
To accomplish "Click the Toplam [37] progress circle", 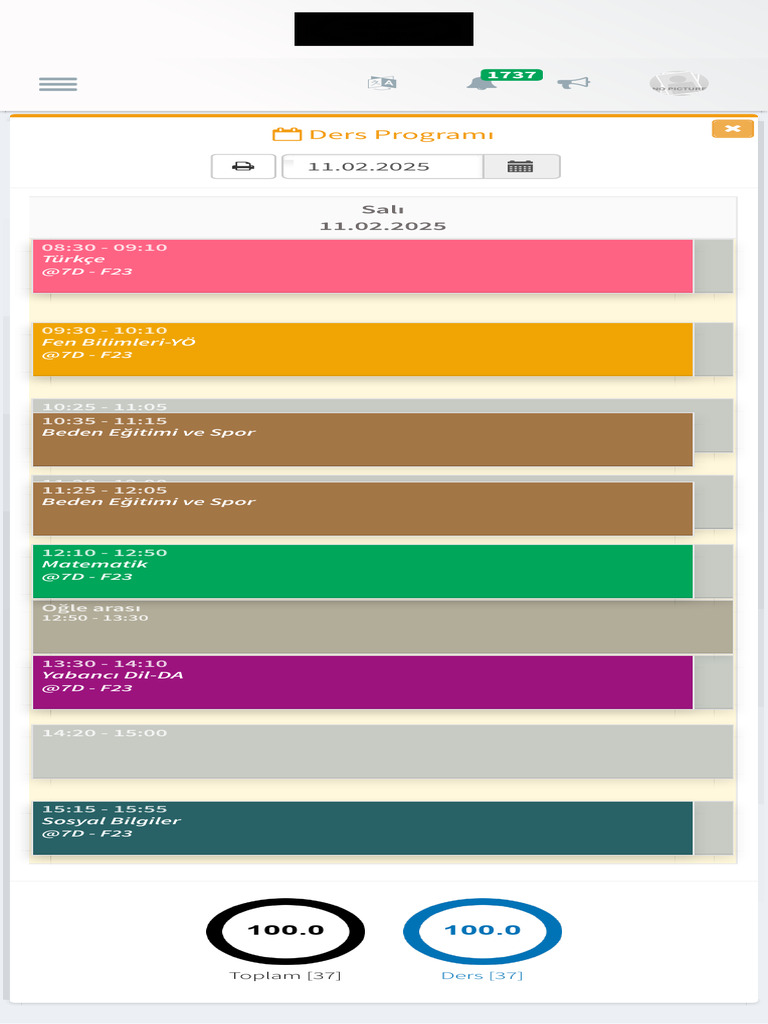I will (286, 931).
